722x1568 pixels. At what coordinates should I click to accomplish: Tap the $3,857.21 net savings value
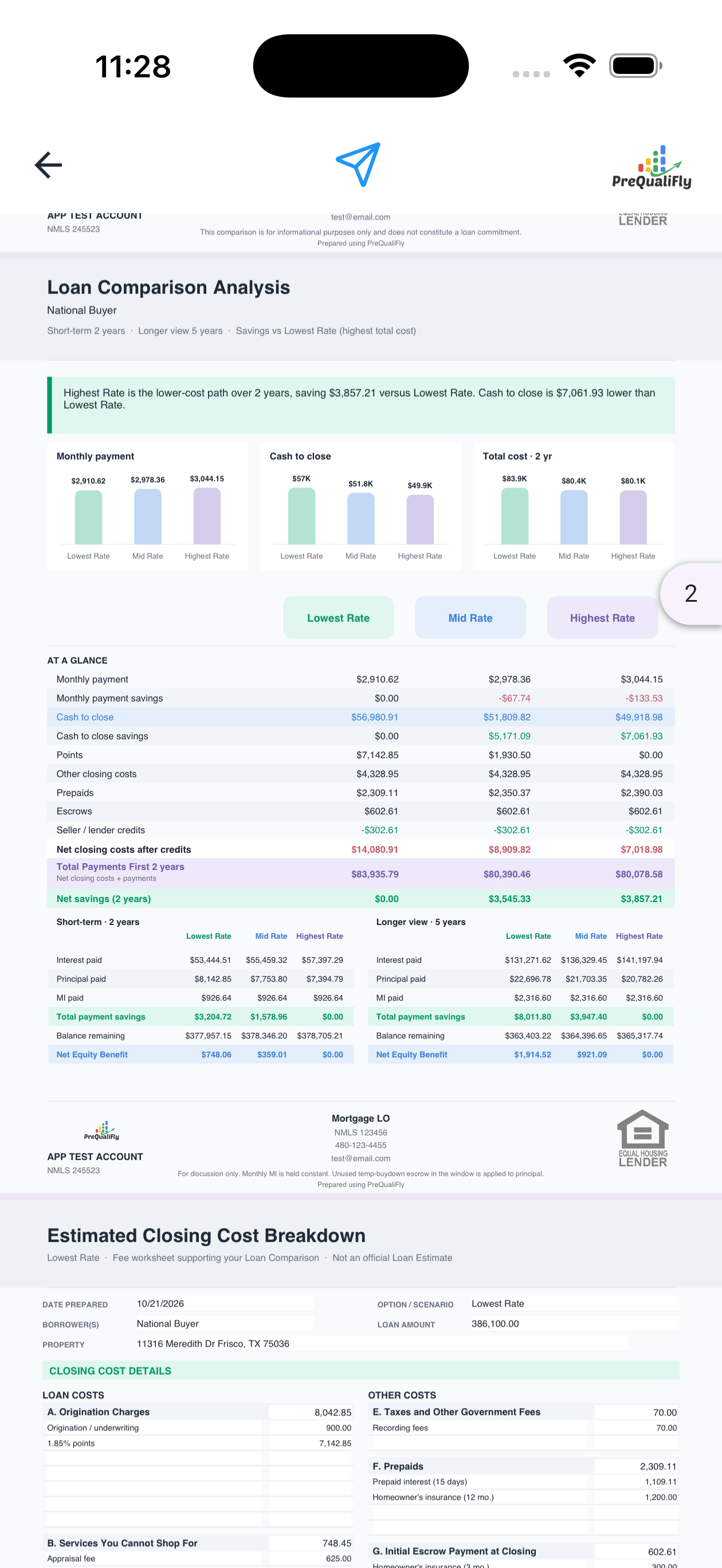coord(642,899)
